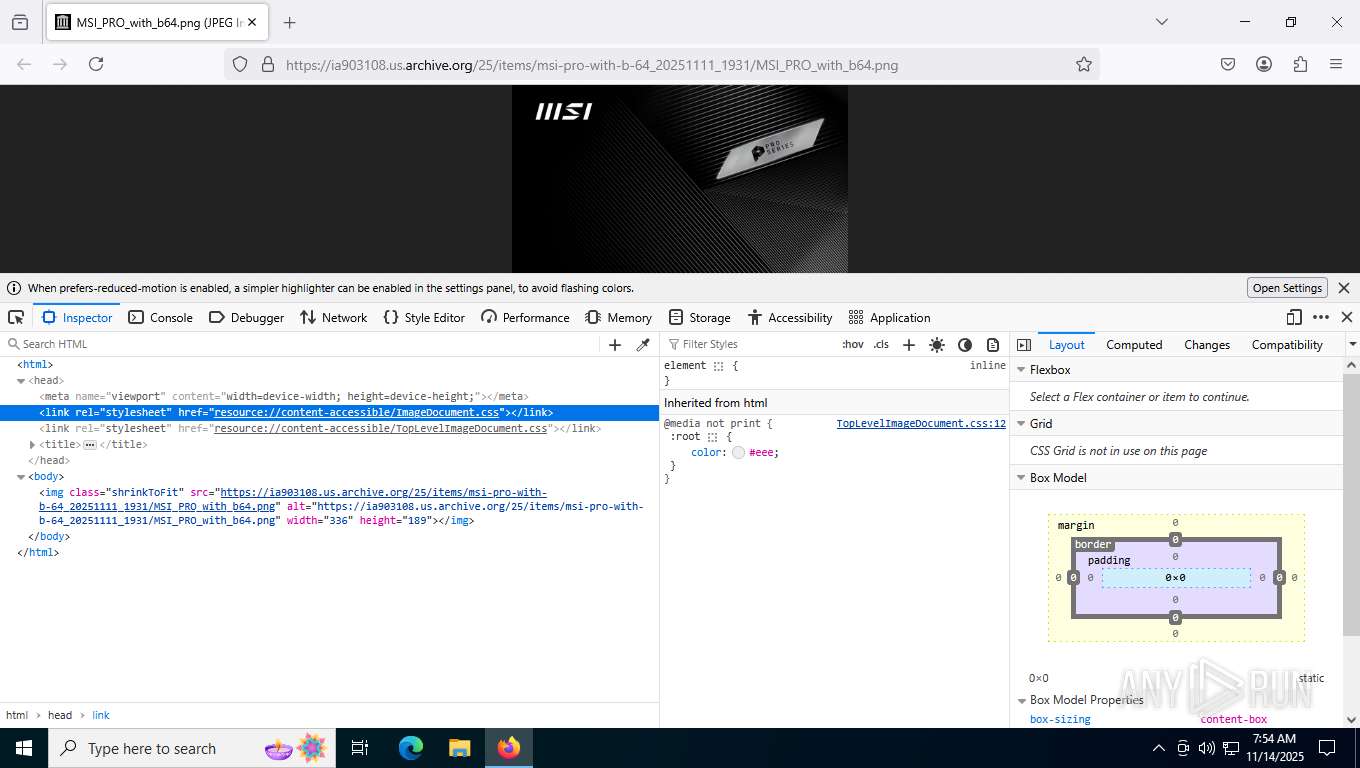Bookmark this page with the star

tap(1084, 64)
